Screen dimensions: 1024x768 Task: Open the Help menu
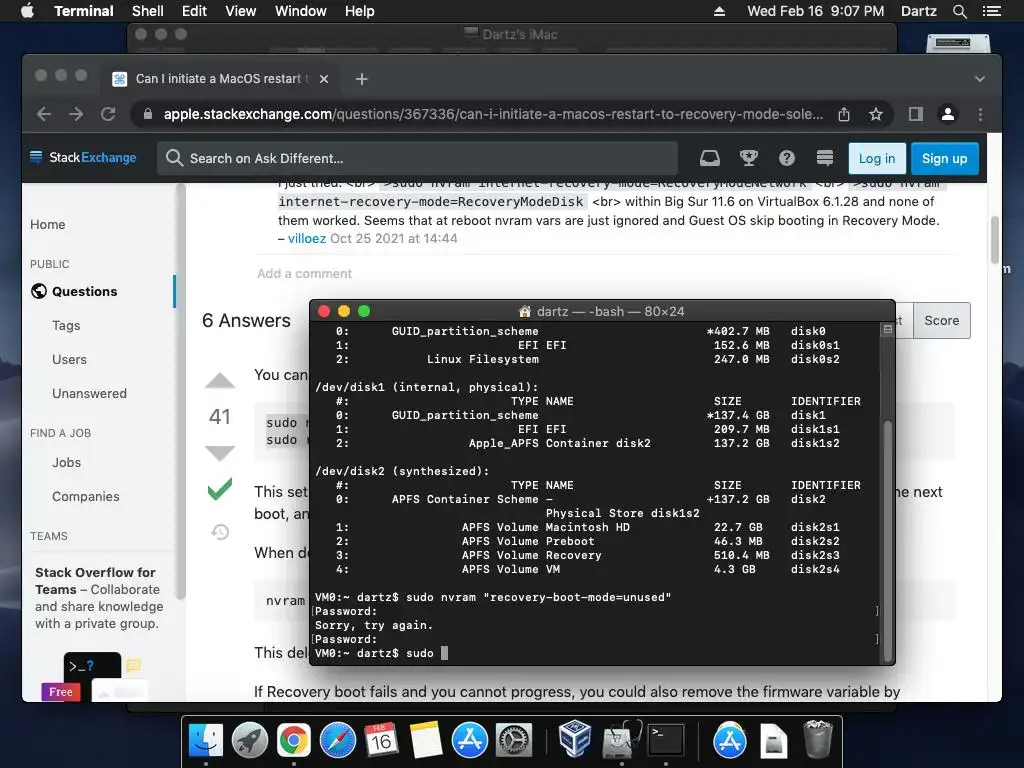[359, 11]
